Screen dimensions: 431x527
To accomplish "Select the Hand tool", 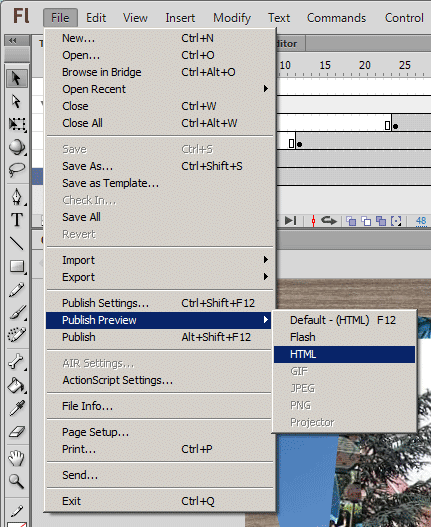I will (16, 458).
